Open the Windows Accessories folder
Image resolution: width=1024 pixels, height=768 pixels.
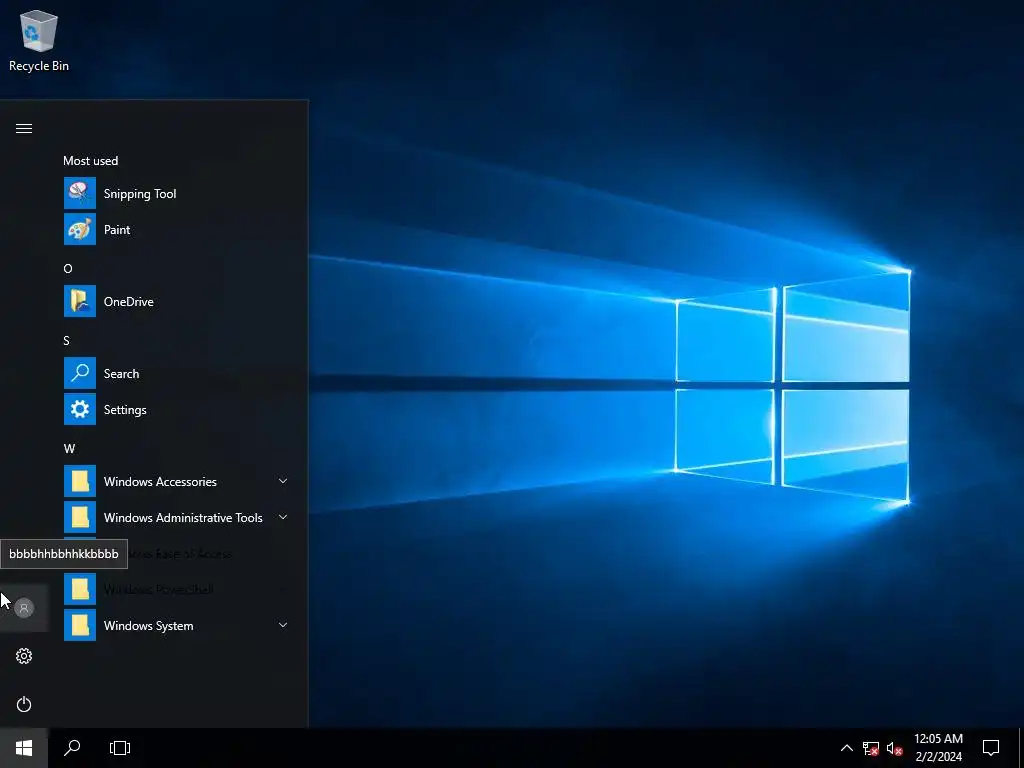tap(176, 481)
